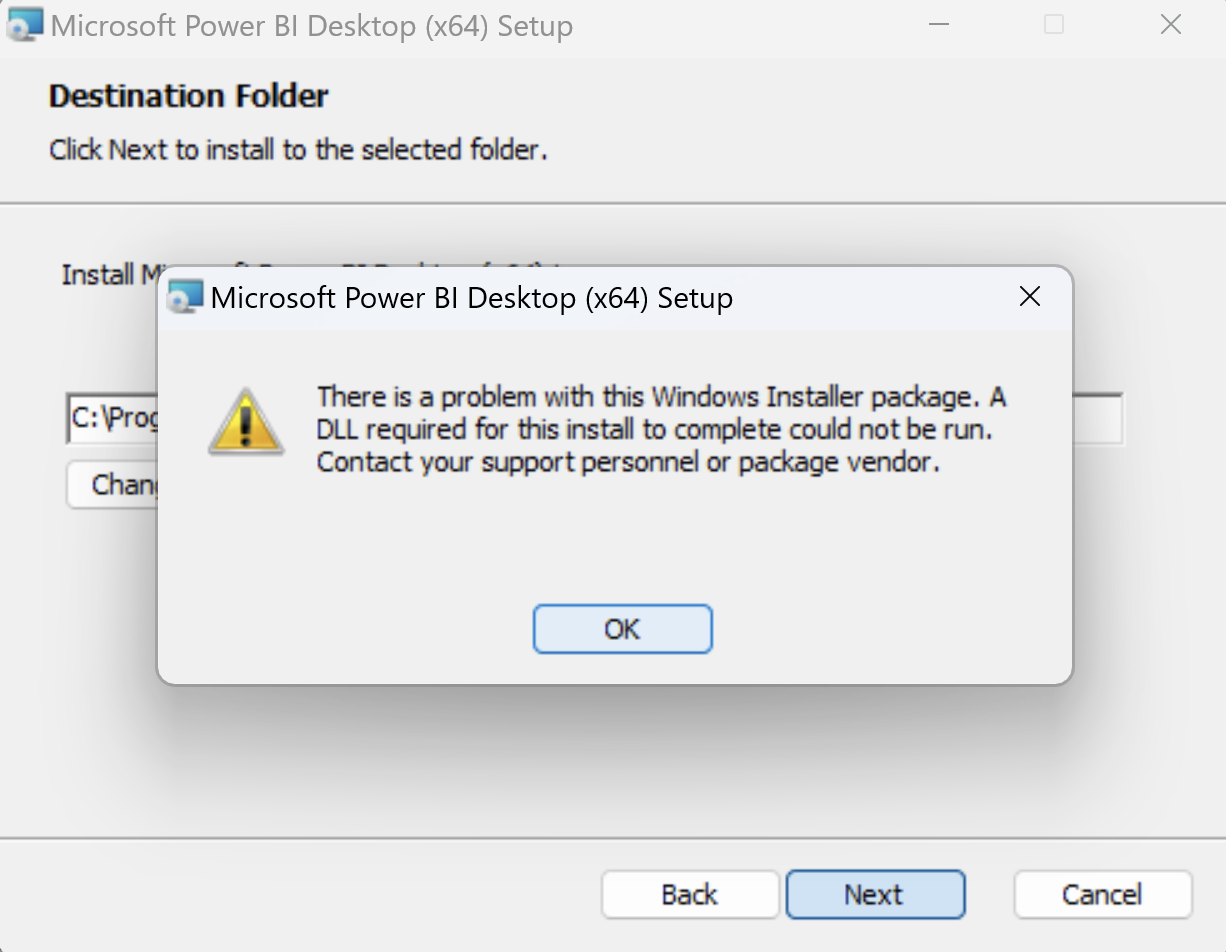This screenshot has height=952, width=1226.
Task: Close the main Setup window
Action: tap(1170, 25)
